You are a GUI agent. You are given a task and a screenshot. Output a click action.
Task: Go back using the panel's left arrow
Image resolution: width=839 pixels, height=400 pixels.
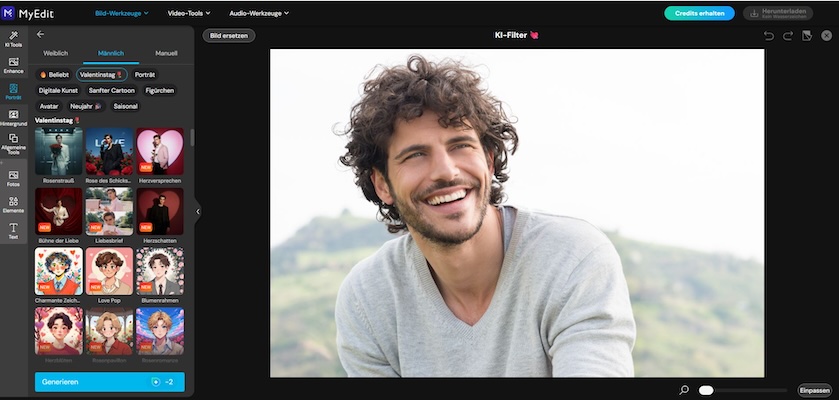(x=41, y=34)
